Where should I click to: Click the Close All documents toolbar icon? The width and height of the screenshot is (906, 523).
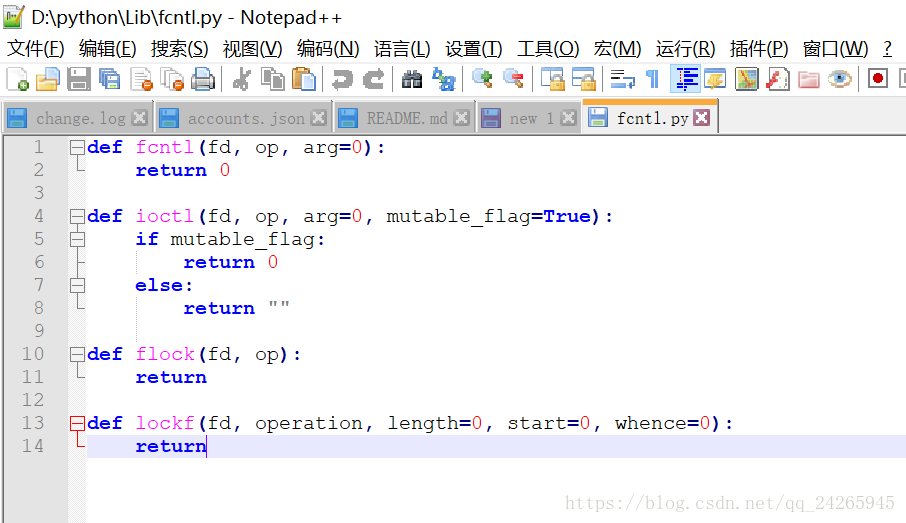point(172,79)
